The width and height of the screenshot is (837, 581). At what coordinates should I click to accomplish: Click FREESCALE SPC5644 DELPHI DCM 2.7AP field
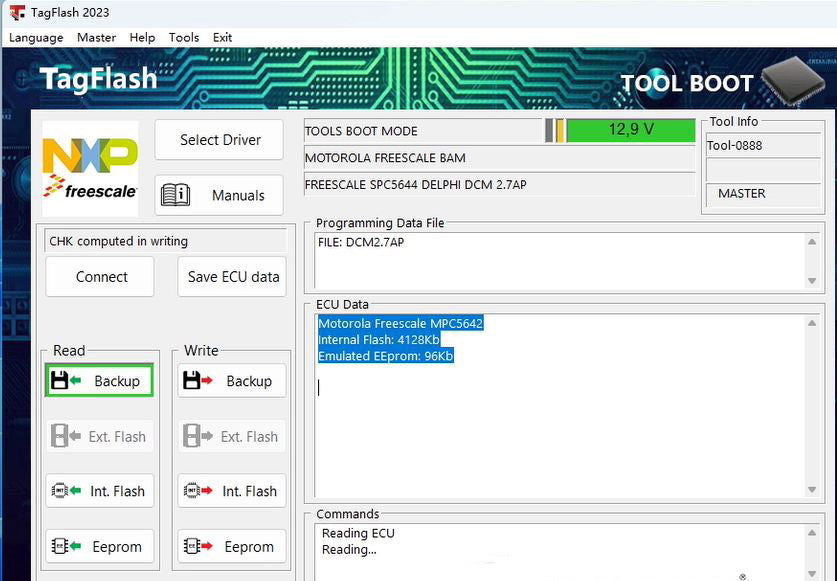(499, 185)
